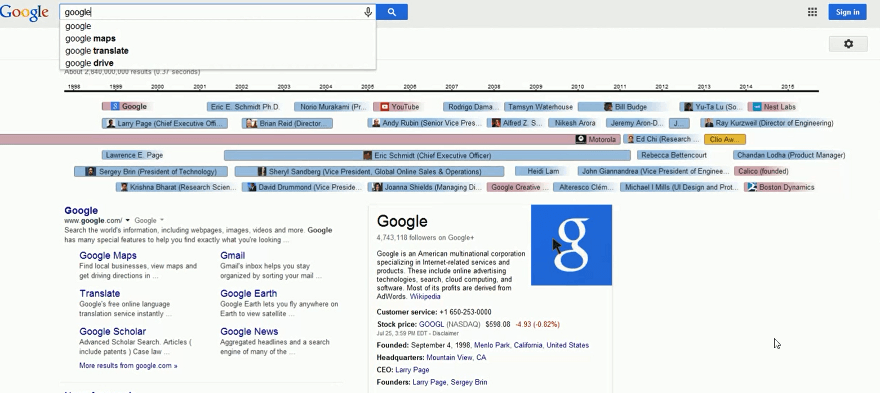Open the Google result title link
The width and height of the screenshot is (880, 393).
[81, 211]
